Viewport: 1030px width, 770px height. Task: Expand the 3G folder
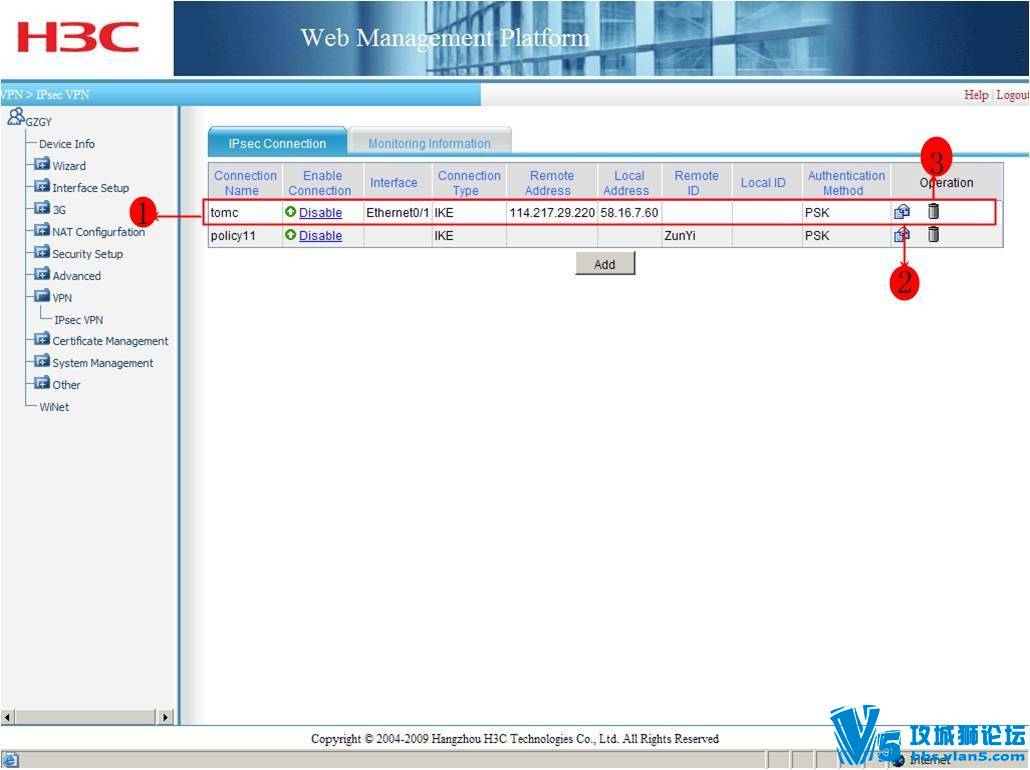(41, 208)
